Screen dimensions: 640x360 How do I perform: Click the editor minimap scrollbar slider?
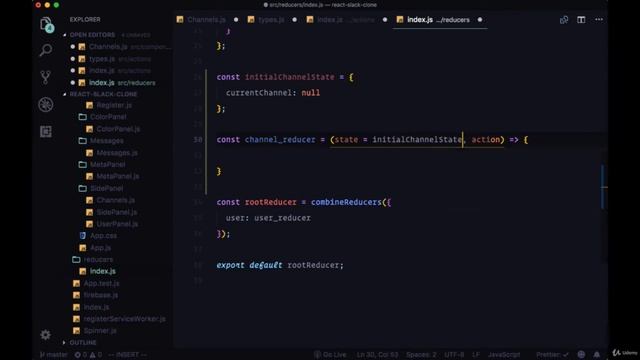click(602, 187)
